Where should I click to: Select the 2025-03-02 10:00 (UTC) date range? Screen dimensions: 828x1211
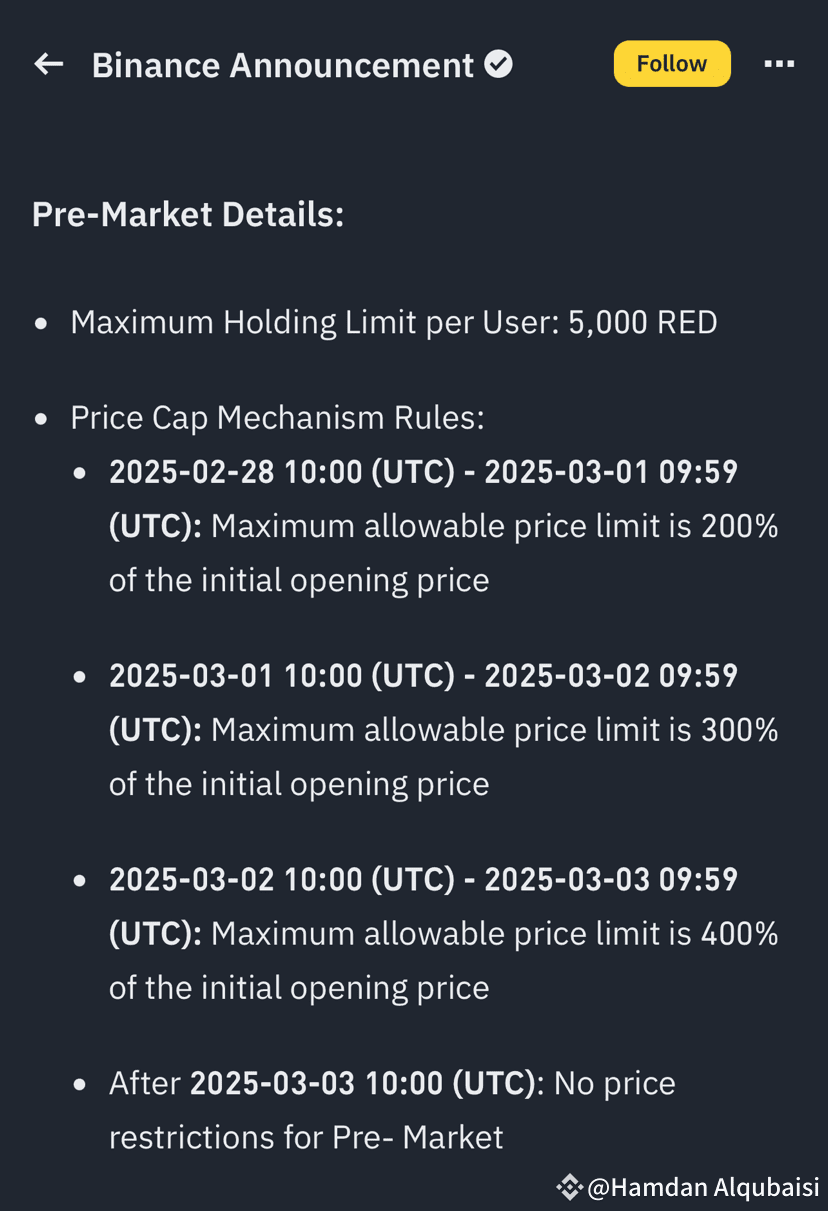(424, 906)
